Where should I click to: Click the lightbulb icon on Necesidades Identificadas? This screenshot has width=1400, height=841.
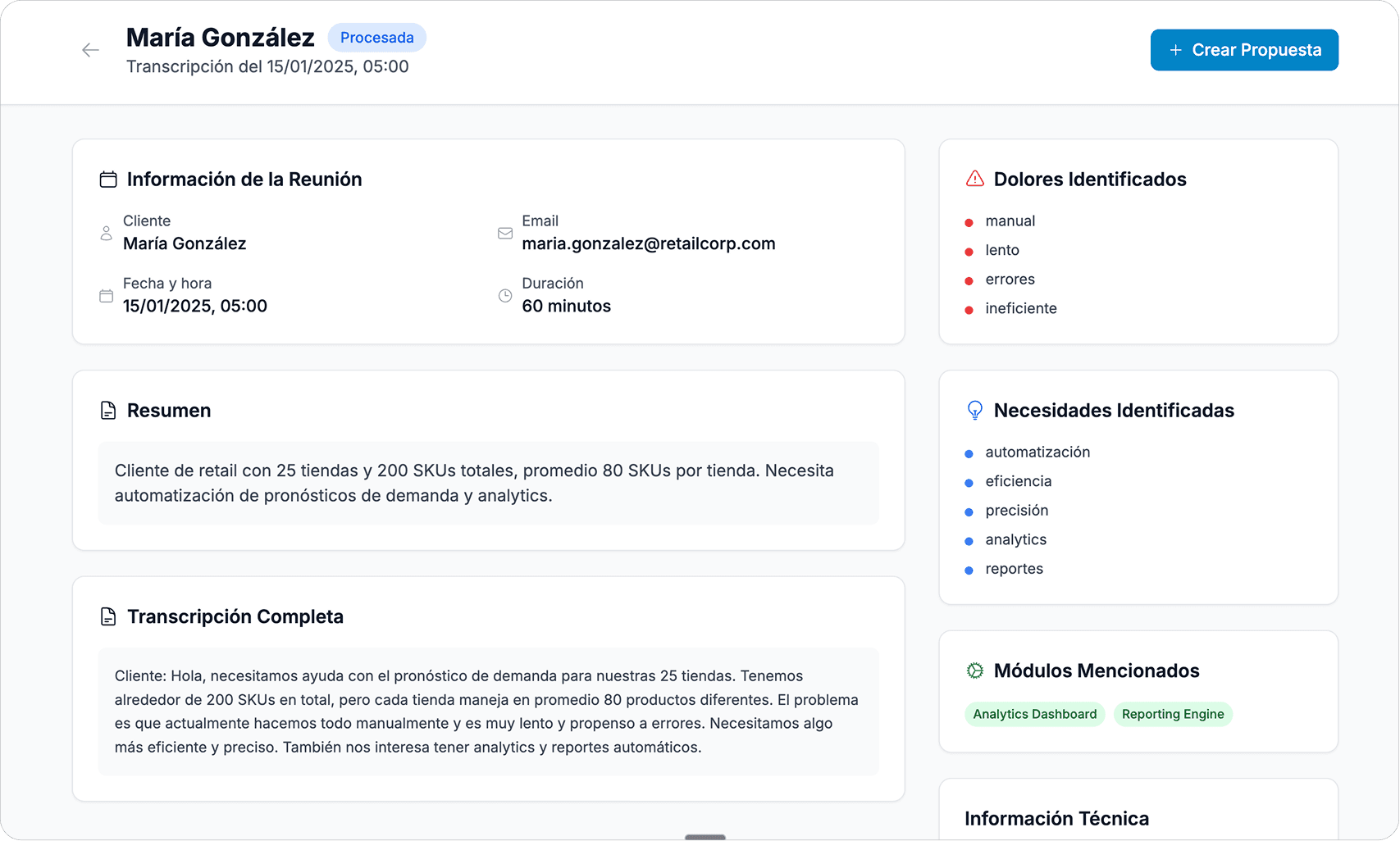pyautogui.click(x=974, y=410)
